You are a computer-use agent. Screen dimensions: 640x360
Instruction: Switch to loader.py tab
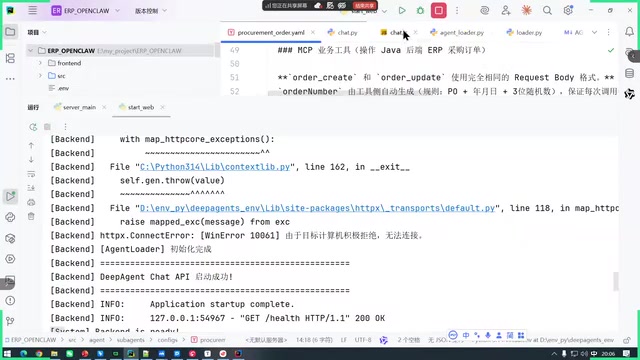click(x=524, y=33)
